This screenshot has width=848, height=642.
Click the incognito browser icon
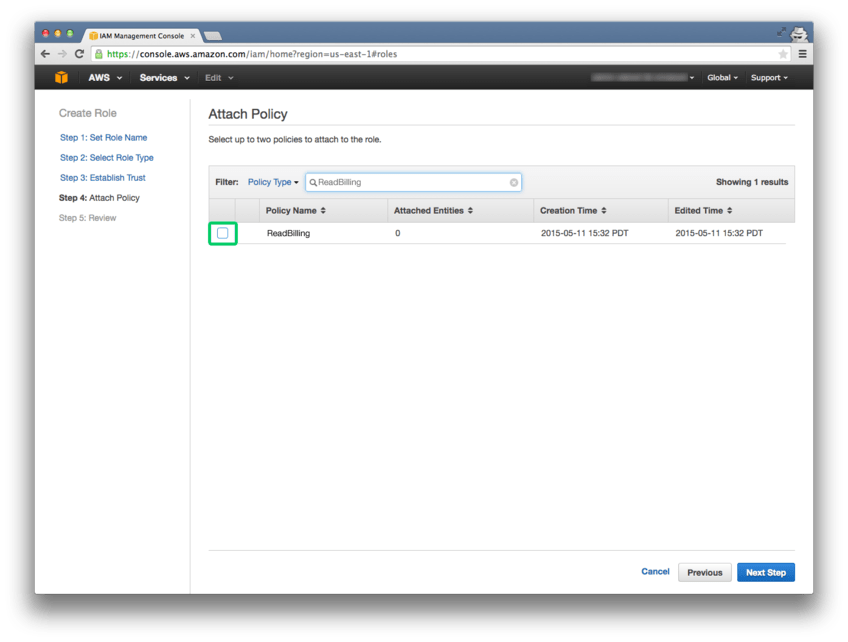coord(798,34)
